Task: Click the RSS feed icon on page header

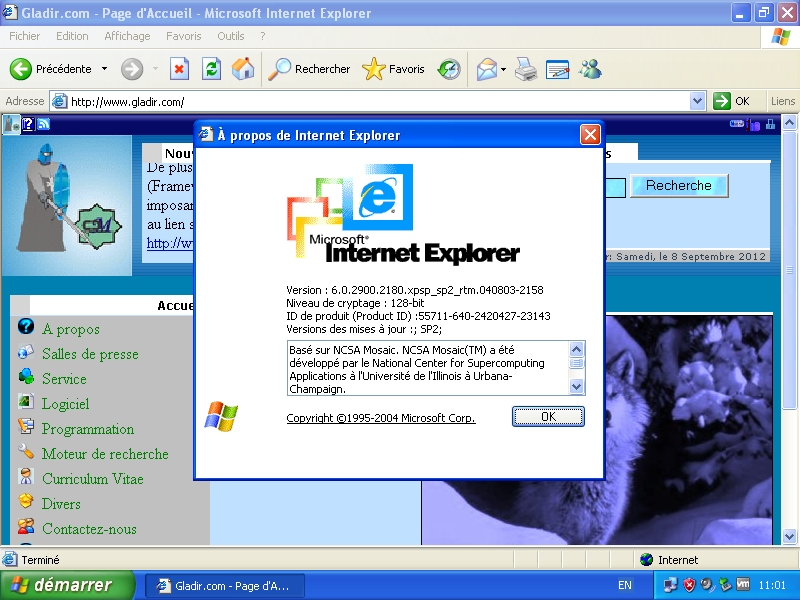Action: pos(43,123)
